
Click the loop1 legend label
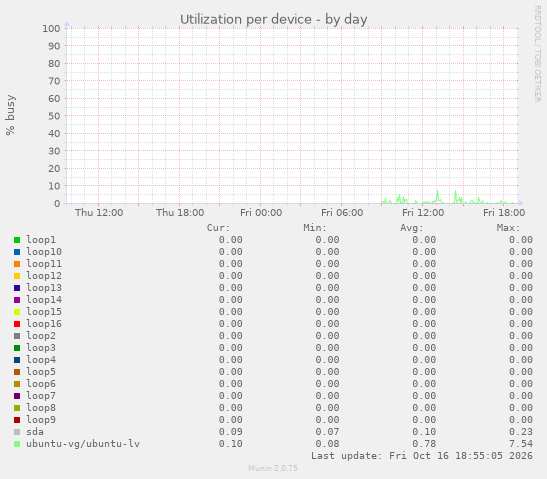41,240
